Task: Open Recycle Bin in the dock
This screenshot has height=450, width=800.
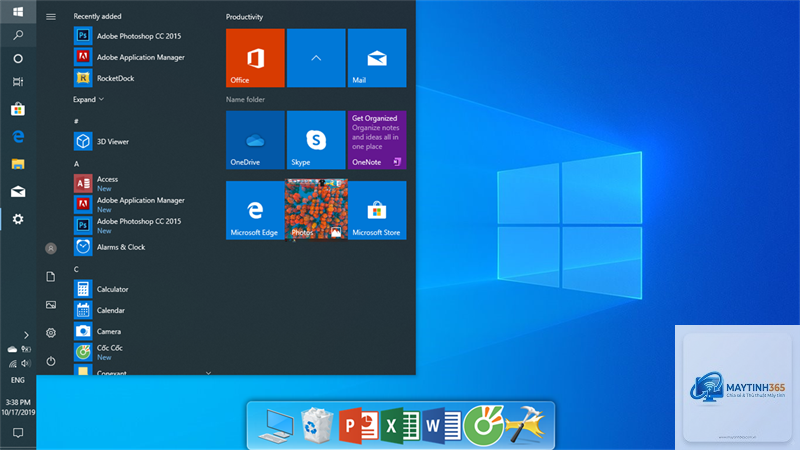Action: coord(316,425)
